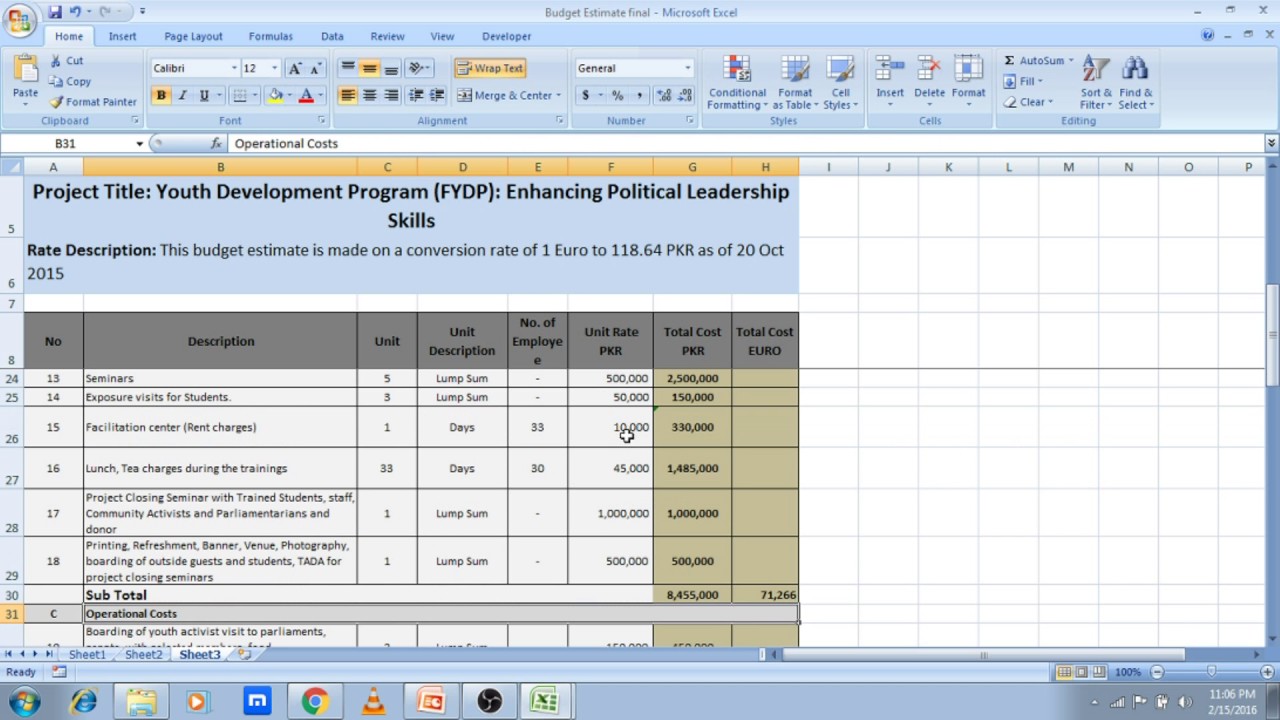This screenshot has width=1280, height=720.
Task: Click the Paste clipboard icon
Action: click(x=25, y=70)
